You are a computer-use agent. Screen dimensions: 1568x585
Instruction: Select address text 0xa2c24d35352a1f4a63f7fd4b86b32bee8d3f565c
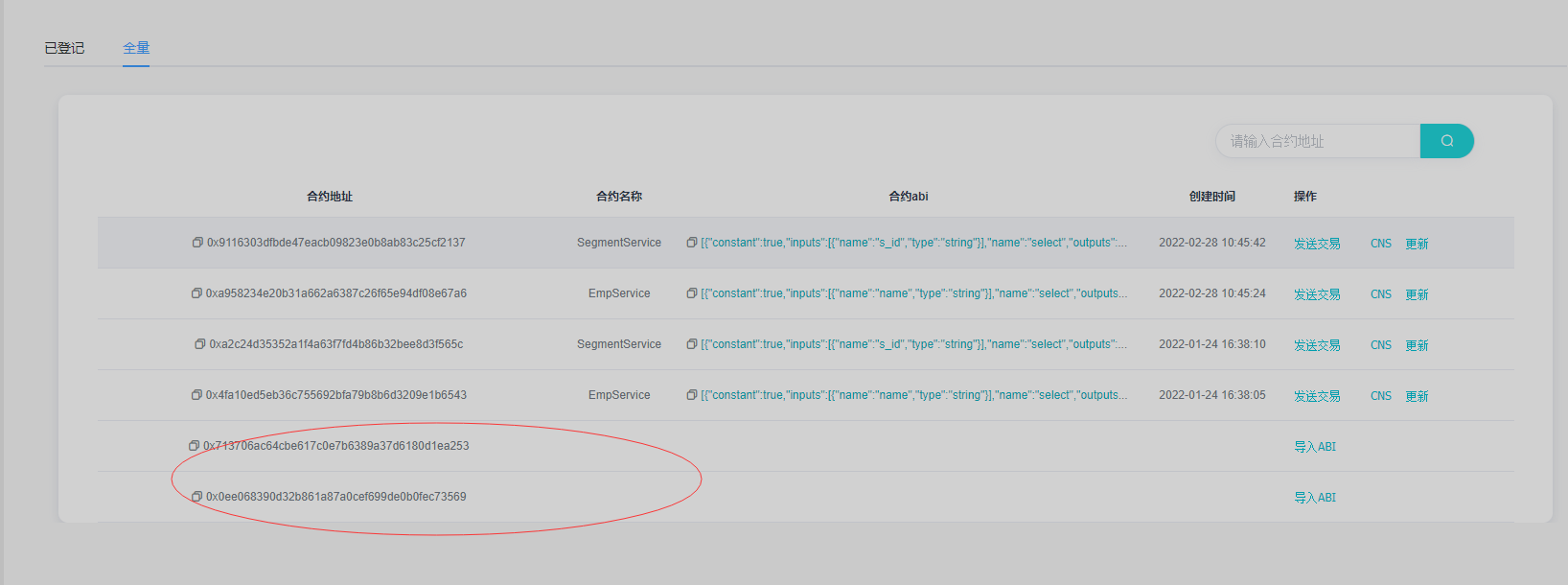coord(336,344)
